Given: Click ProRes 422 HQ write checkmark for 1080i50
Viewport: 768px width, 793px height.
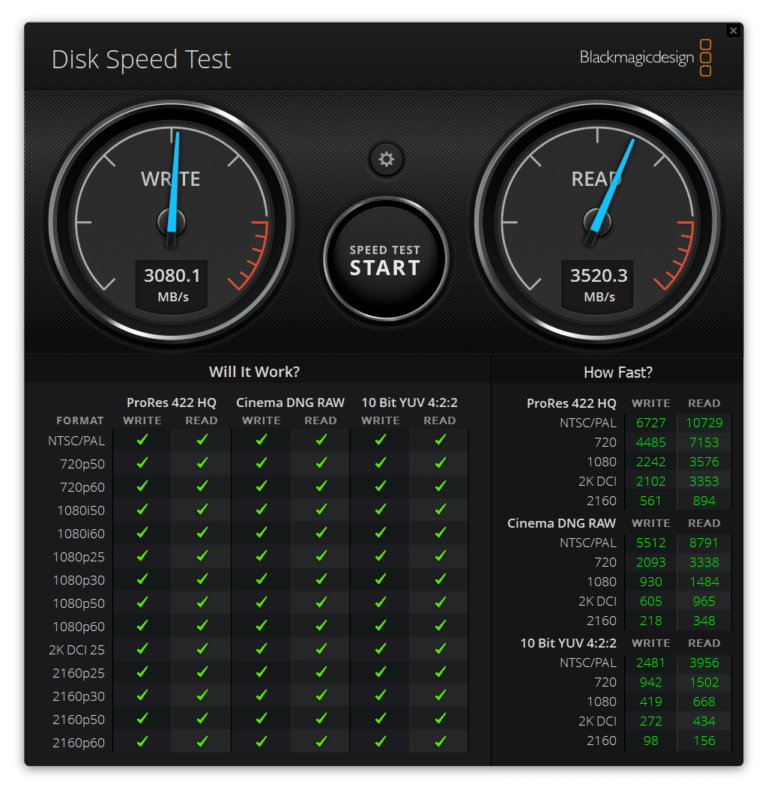Looking at the screenshot, I should click(143, 509).
